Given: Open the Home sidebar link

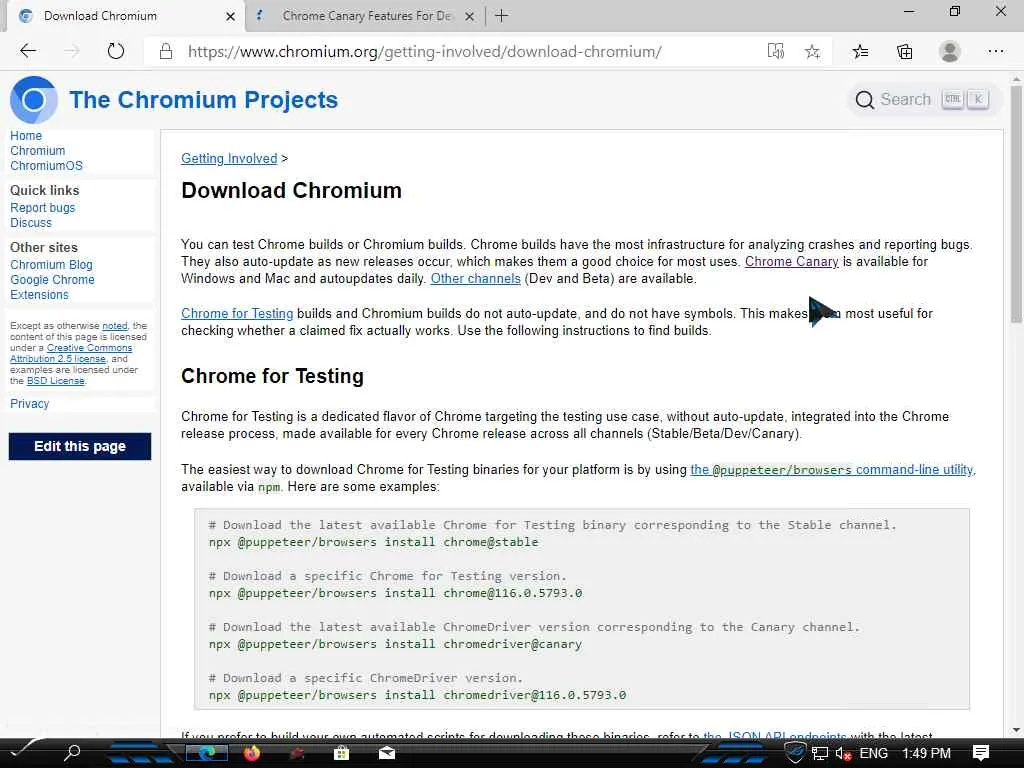Looking at the screenshot, I should click(x=26, y=135).
